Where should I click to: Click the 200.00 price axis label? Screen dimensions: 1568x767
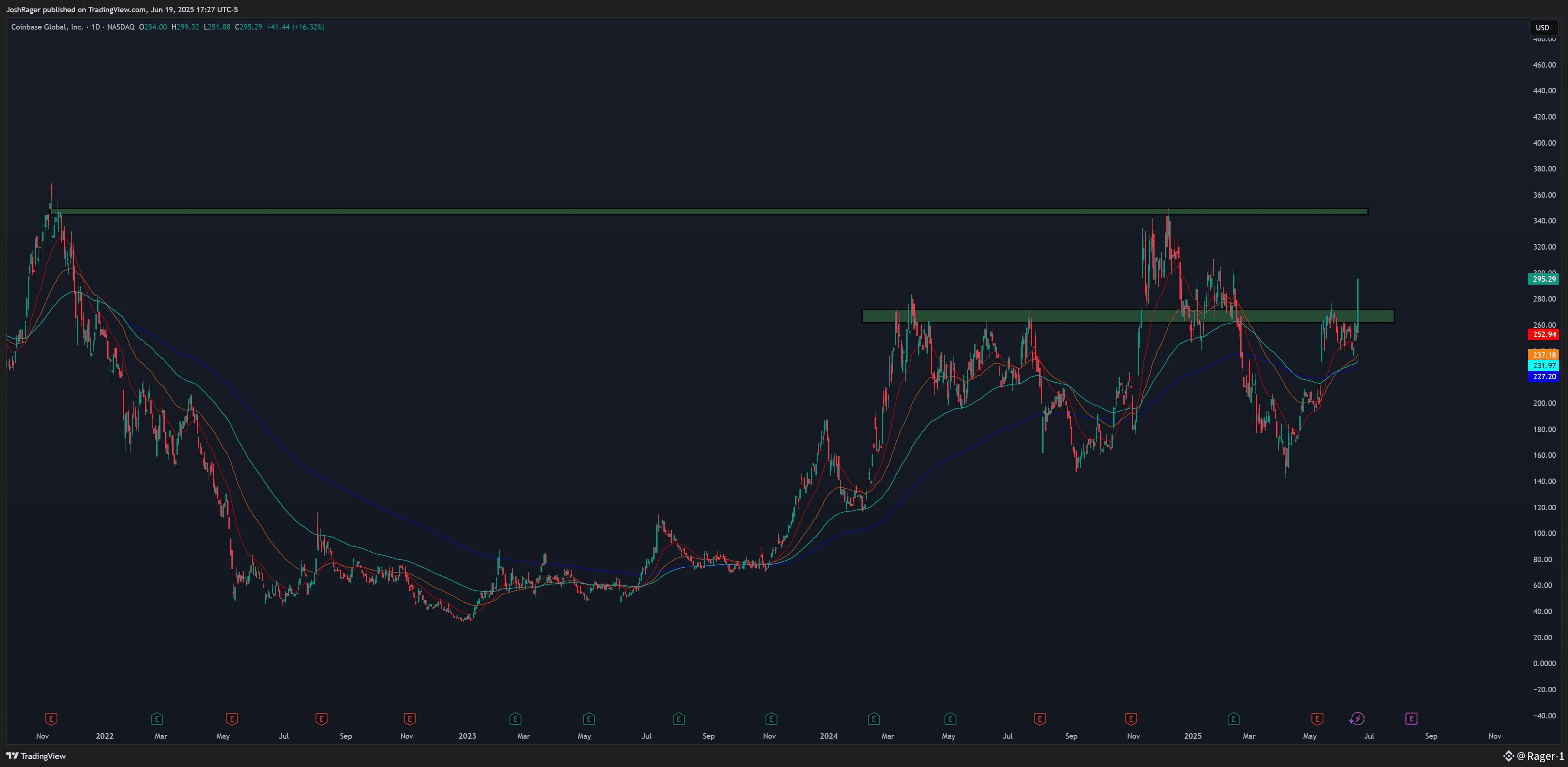pyautogui.click(x=1544, y=403)
